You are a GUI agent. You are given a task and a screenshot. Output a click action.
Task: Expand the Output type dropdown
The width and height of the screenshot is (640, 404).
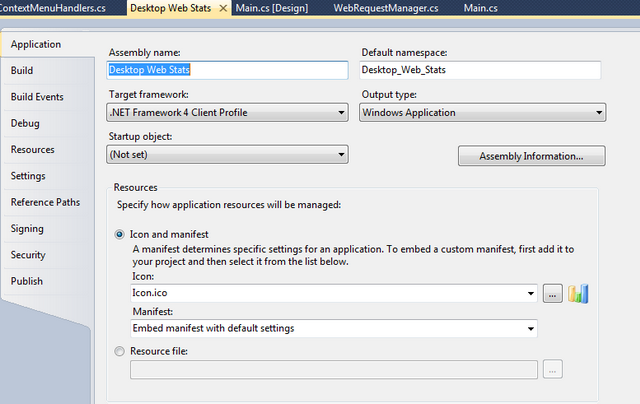tap(482, 113)
